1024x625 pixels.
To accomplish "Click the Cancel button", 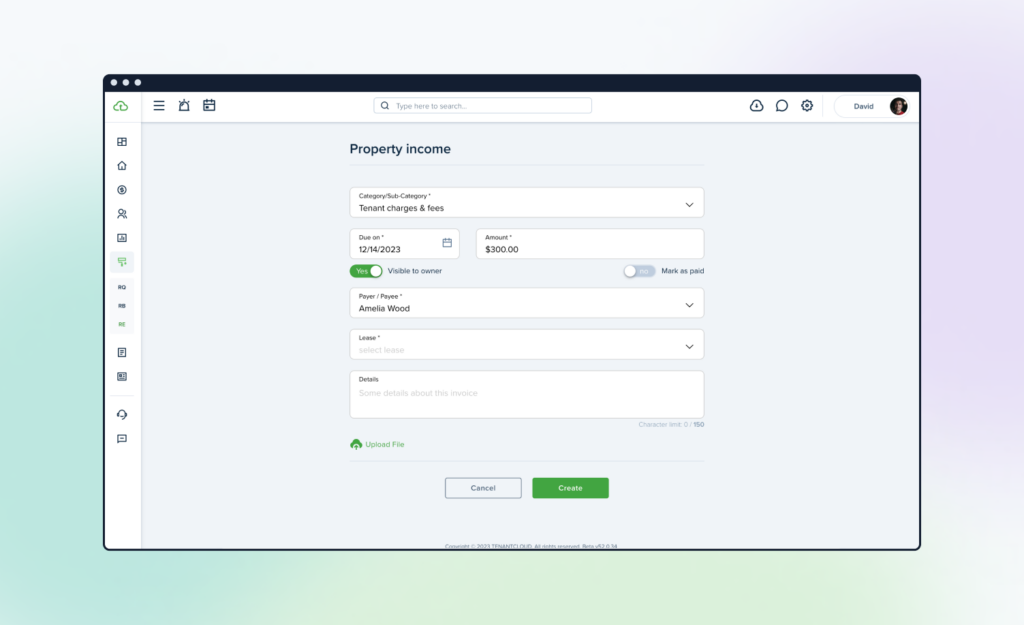I will (483, 488).
